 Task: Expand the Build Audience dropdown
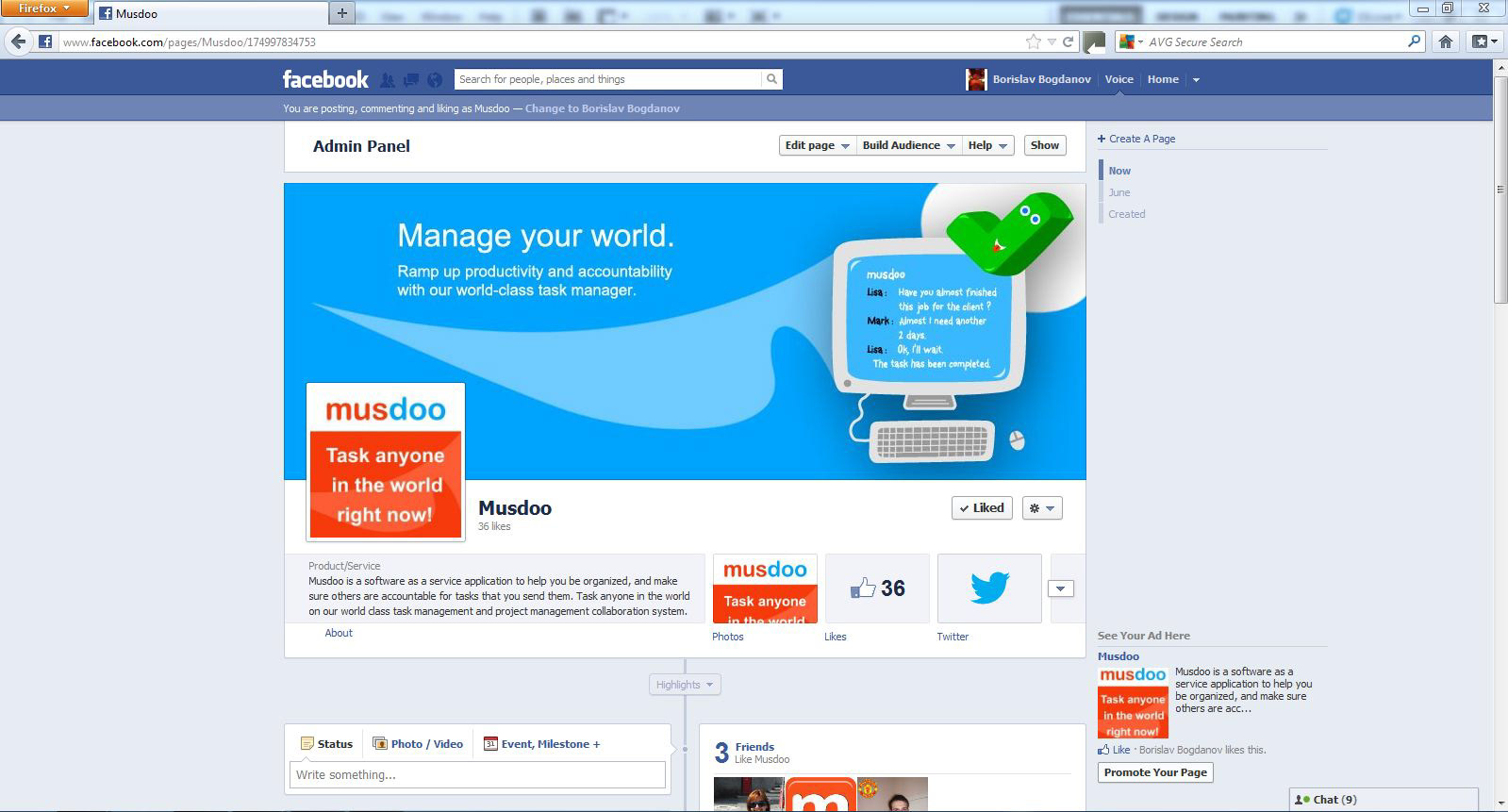(908, 145)
